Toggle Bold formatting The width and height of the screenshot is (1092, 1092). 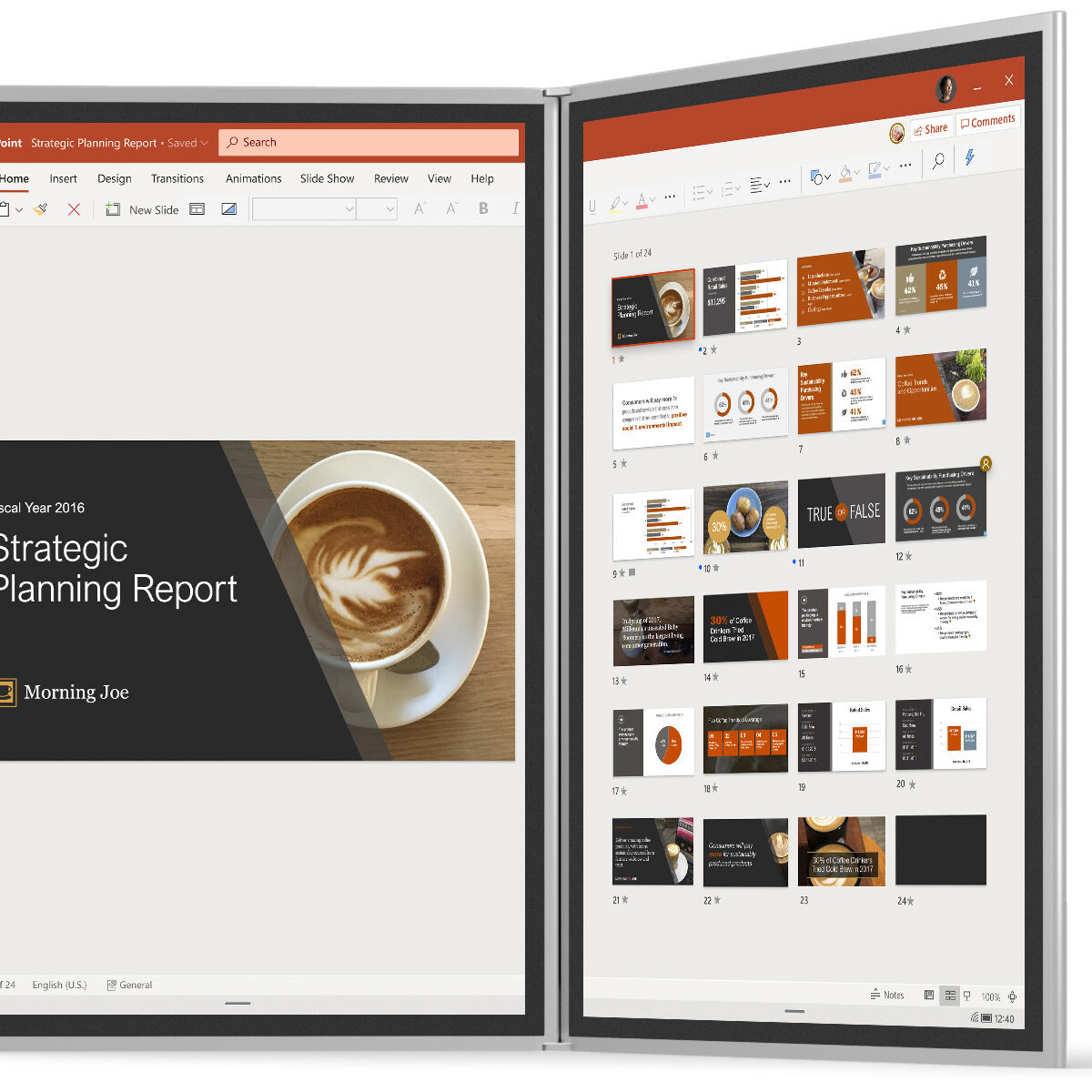point(483,208)
